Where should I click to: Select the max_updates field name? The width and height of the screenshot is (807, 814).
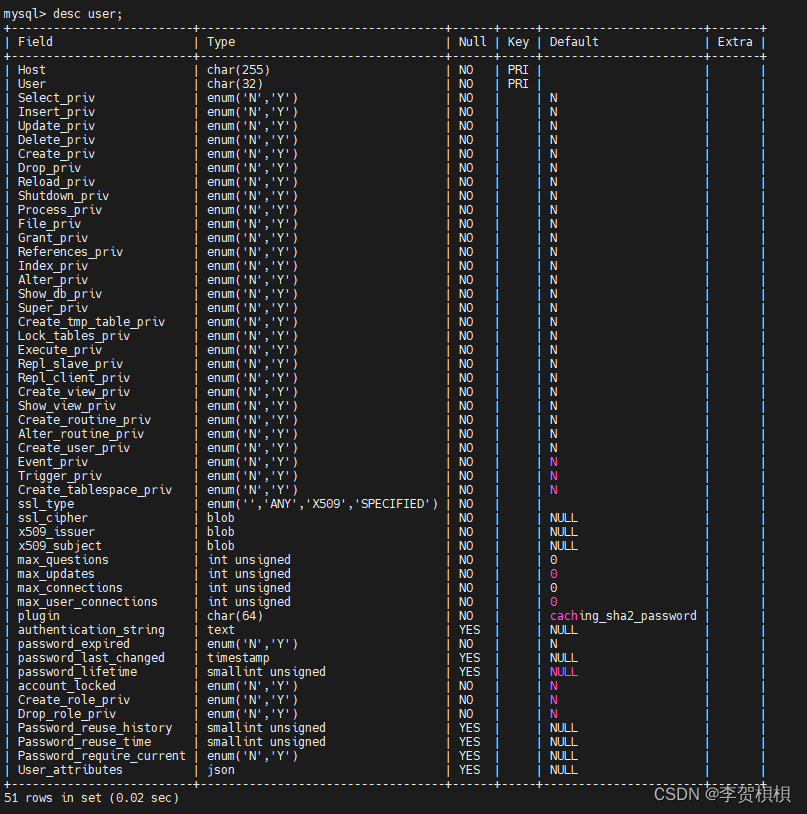click(x=57, y=575)
